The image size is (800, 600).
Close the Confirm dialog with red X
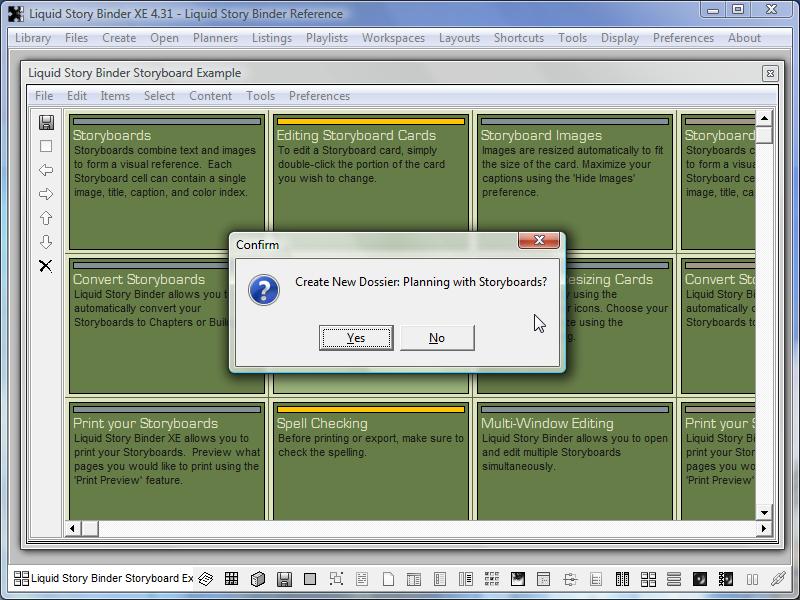click(x=539, y=241)
